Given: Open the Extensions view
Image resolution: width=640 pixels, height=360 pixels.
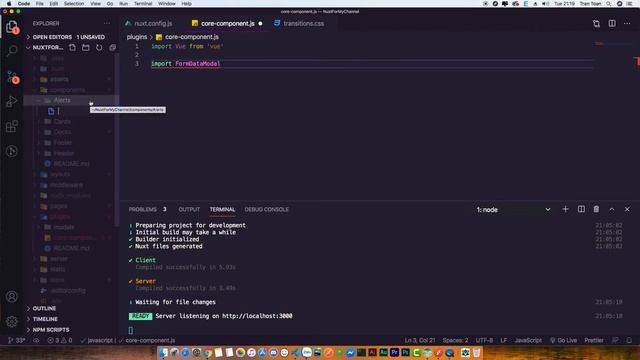Looking at the screenshot, I should point(12,126).
